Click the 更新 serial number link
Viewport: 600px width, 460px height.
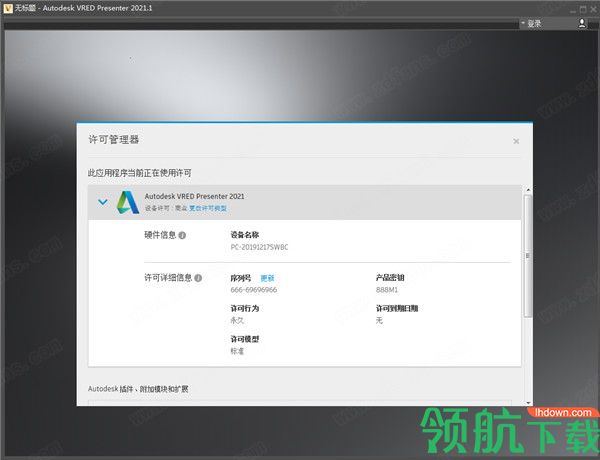(x=267, y=278)
